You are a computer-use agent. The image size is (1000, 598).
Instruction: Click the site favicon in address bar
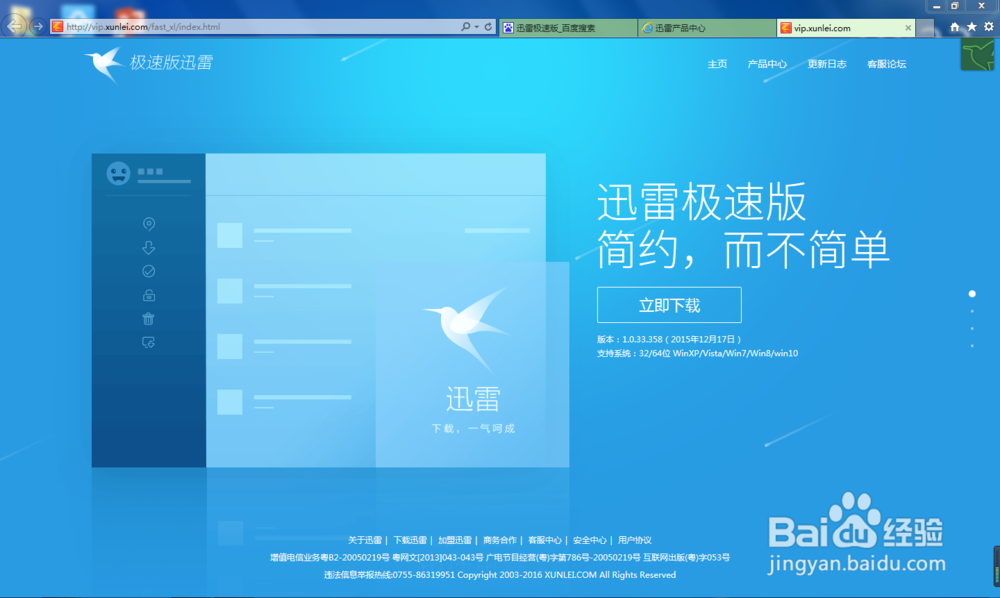(x=57, y=27)
